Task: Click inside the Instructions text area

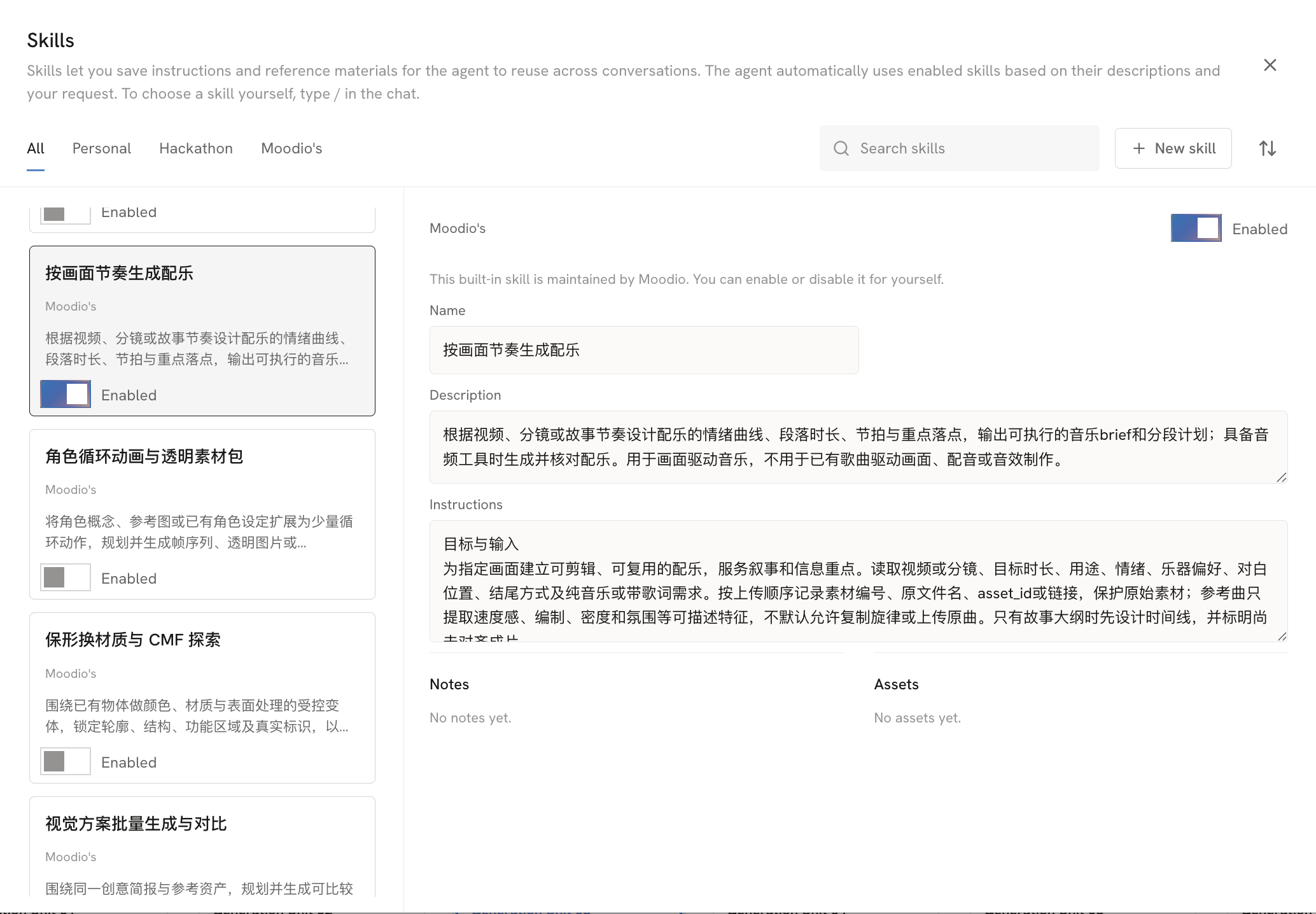Action: (x=858, y=581)
